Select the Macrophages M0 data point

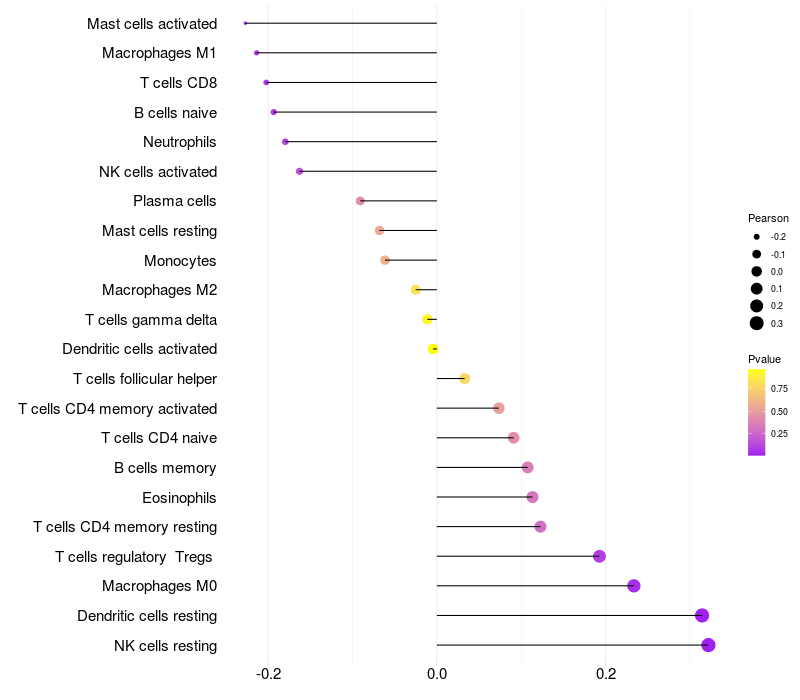tap(633, 586)
